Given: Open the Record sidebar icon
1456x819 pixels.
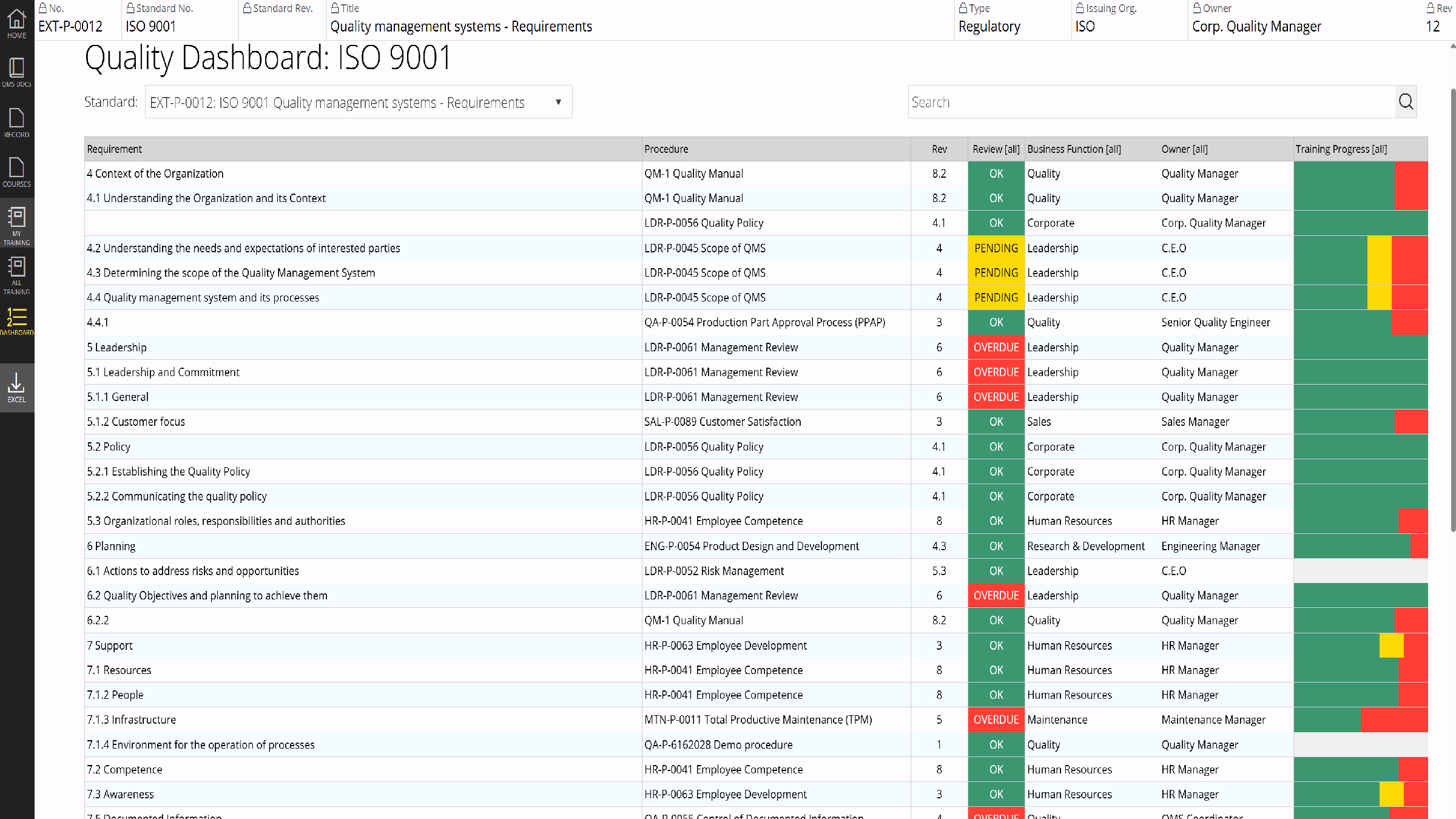Looking at the screenshot, I should pyautogui.click(x=17, y=123).
